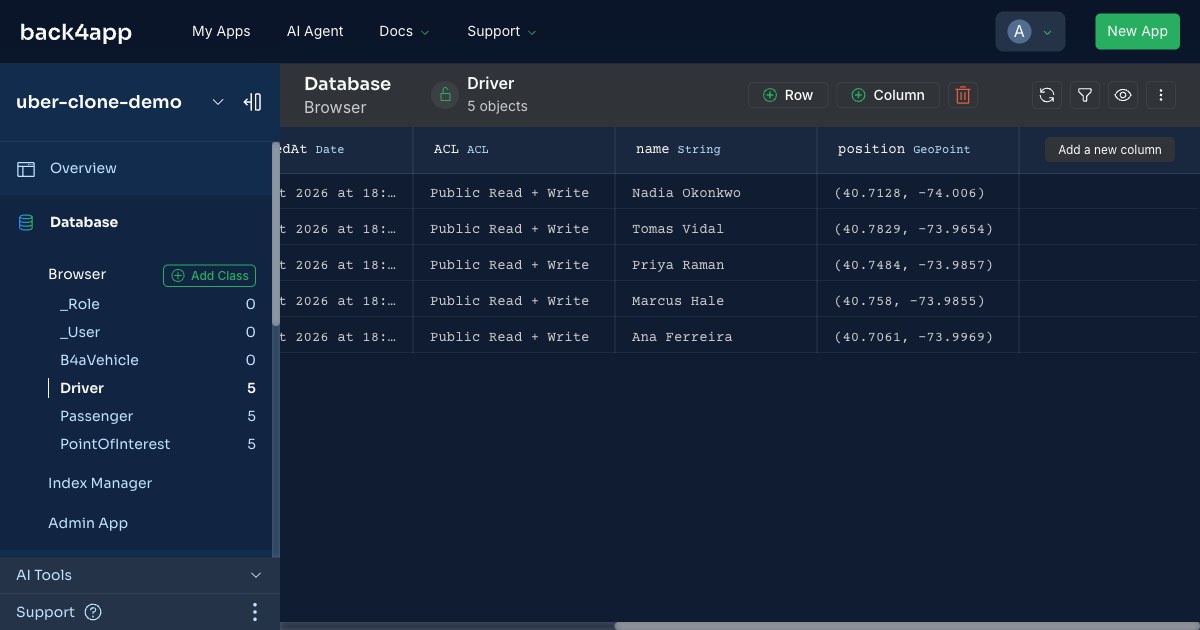Viewport: 1200px width, 630px height.
Task: Add a new Column button
Action: (x=888, y=95)
